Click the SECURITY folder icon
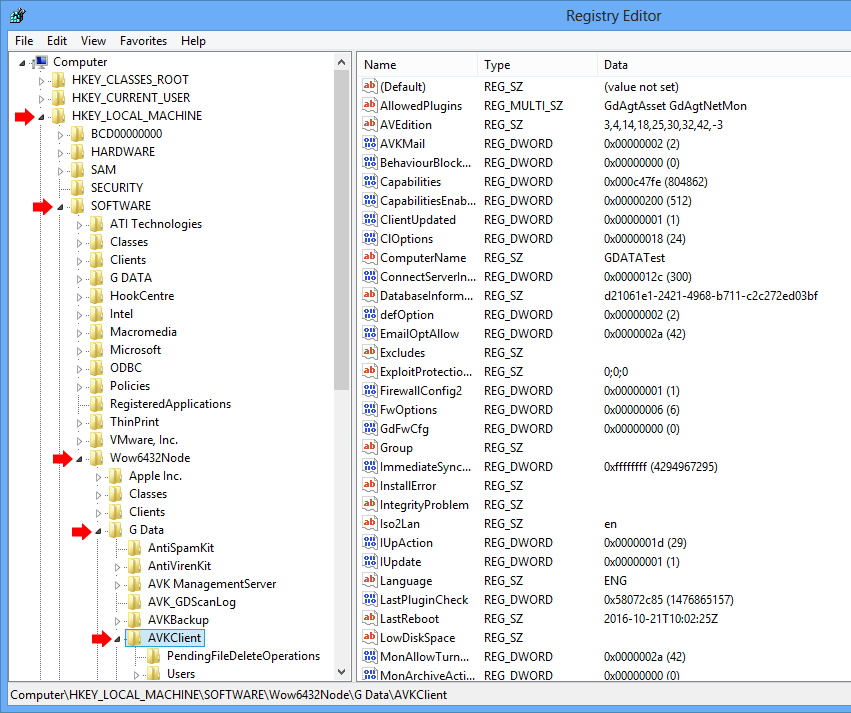This screenshot has width=851, height=713. [78, 188]
